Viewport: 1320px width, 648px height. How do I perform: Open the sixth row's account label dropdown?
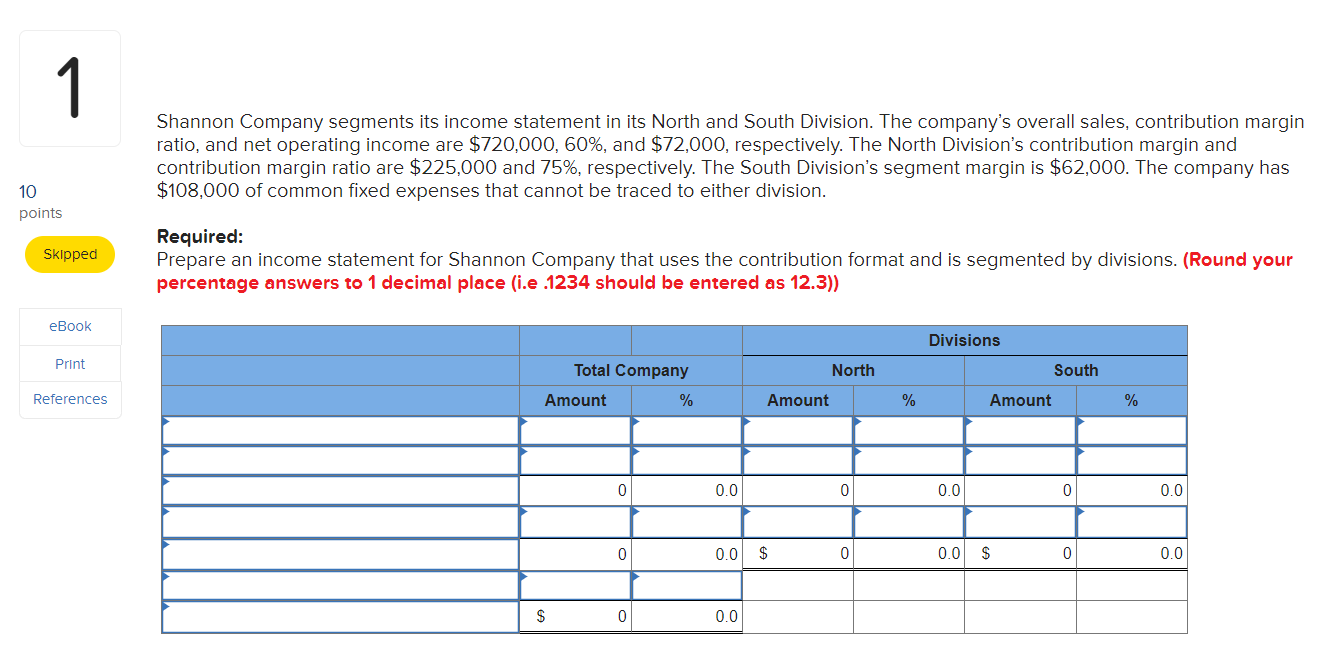click(x=341, y=585)
